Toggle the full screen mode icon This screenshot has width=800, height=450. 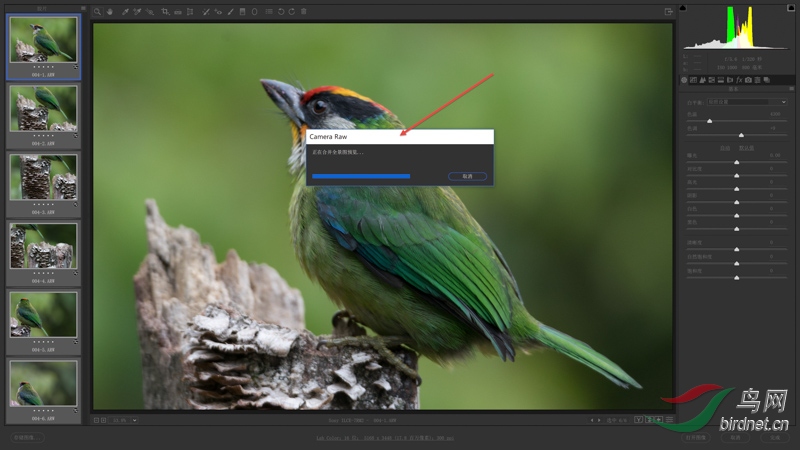(668, 12)
